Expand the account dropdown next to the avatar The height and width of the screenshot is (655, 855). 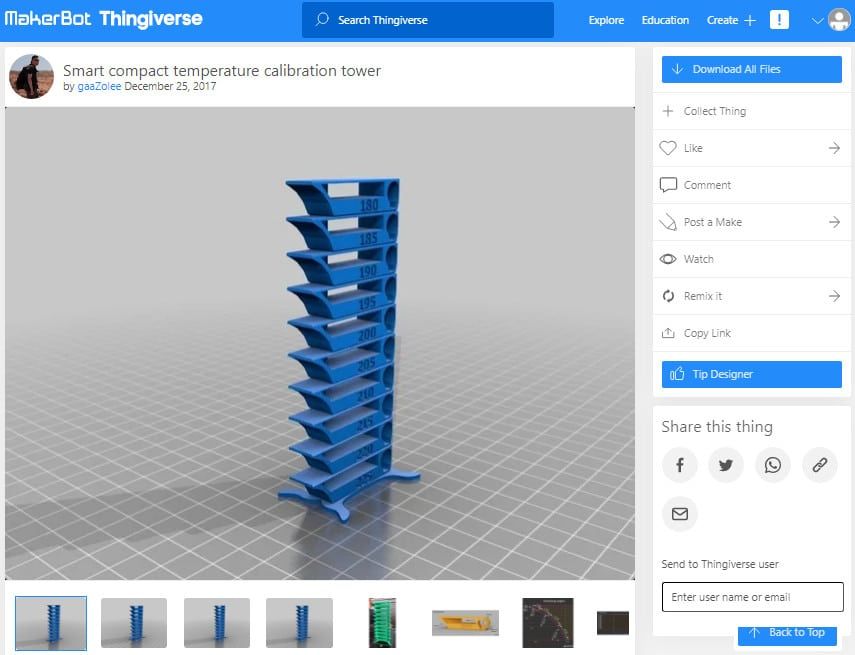pyautogui.click(x=818, y=20)
